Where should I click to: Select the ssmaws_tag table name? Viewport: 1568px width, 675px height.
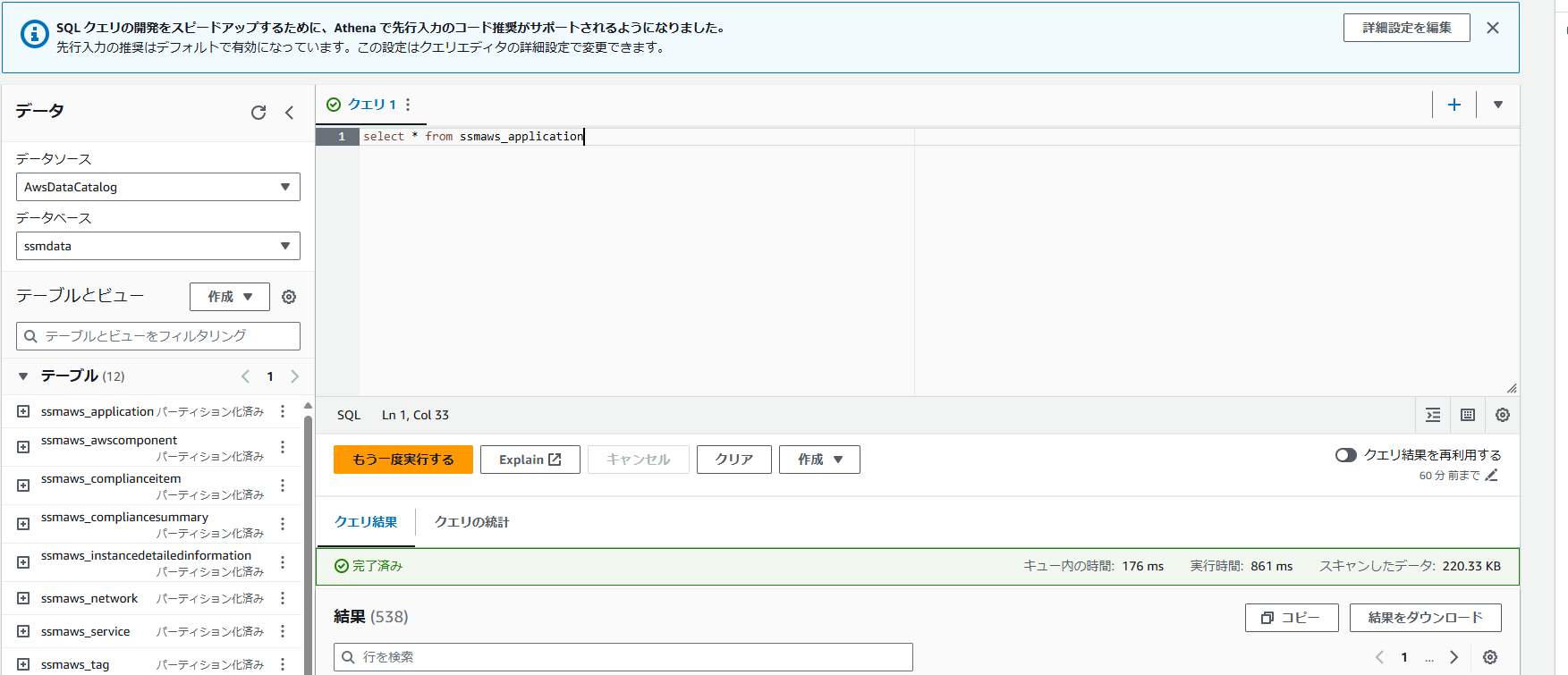75,664
